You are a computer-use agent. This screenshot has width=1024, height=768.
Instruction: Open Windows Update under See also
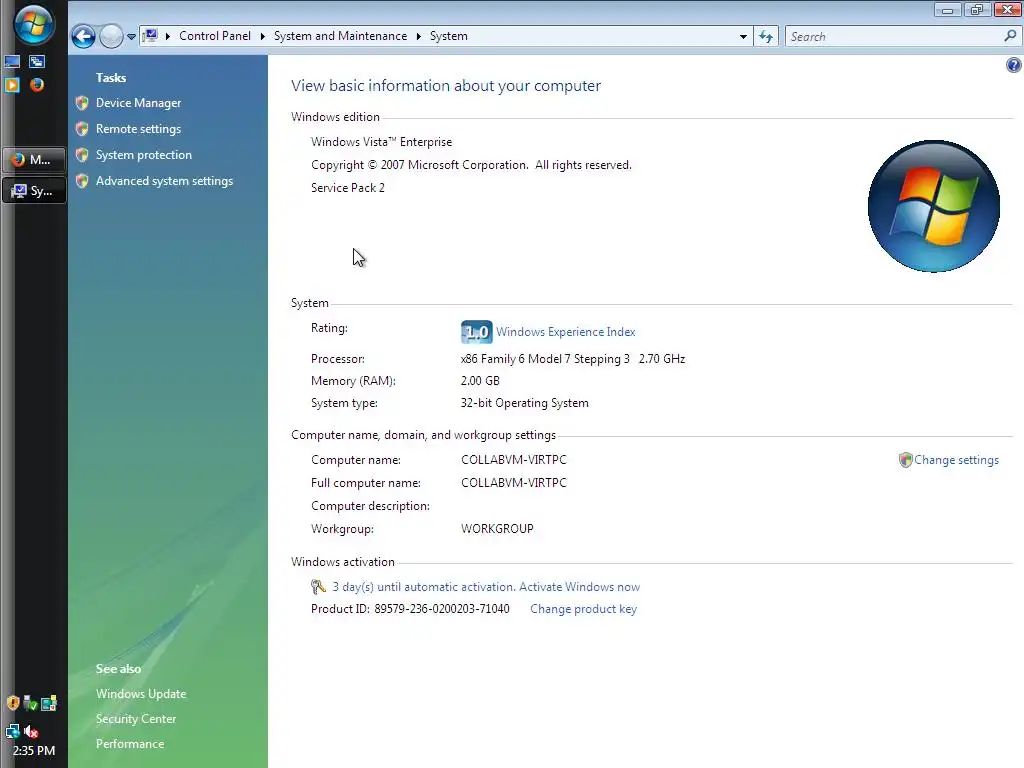141,694
